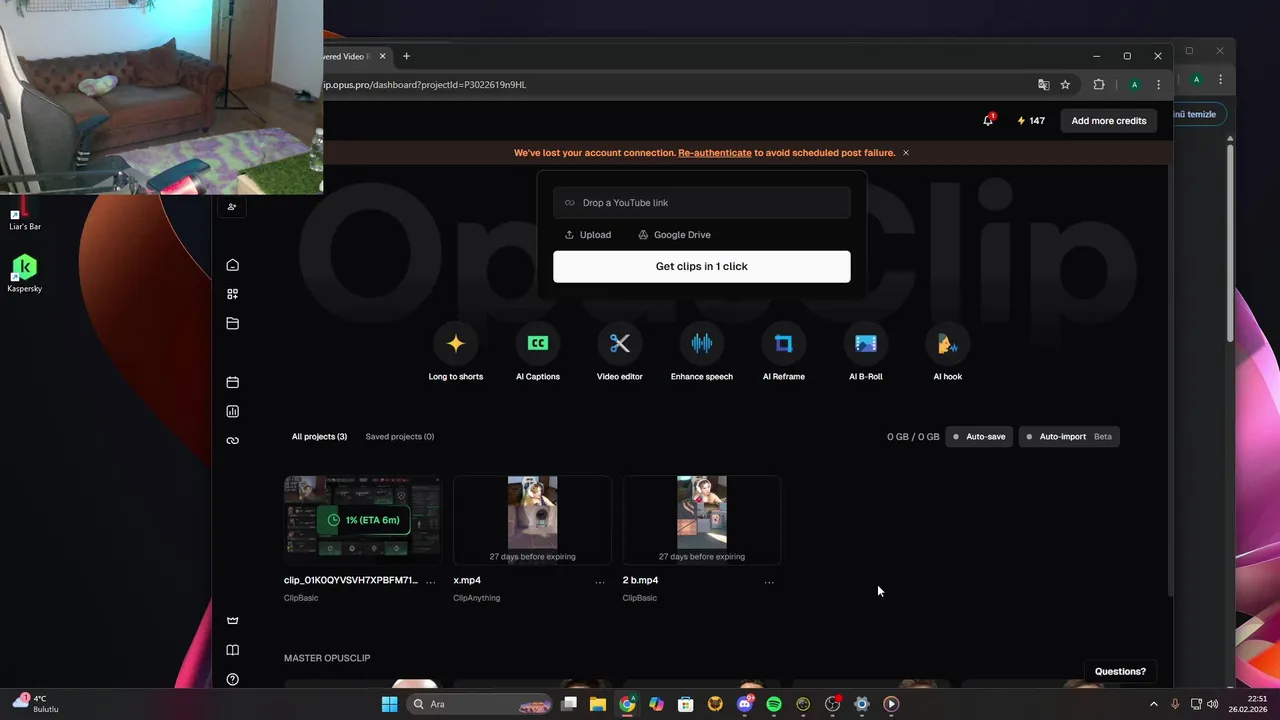Open the processing clip thumbnail 1% ETA
Image resolution: width=1280 pixels, height=720 pixels.
362,520
